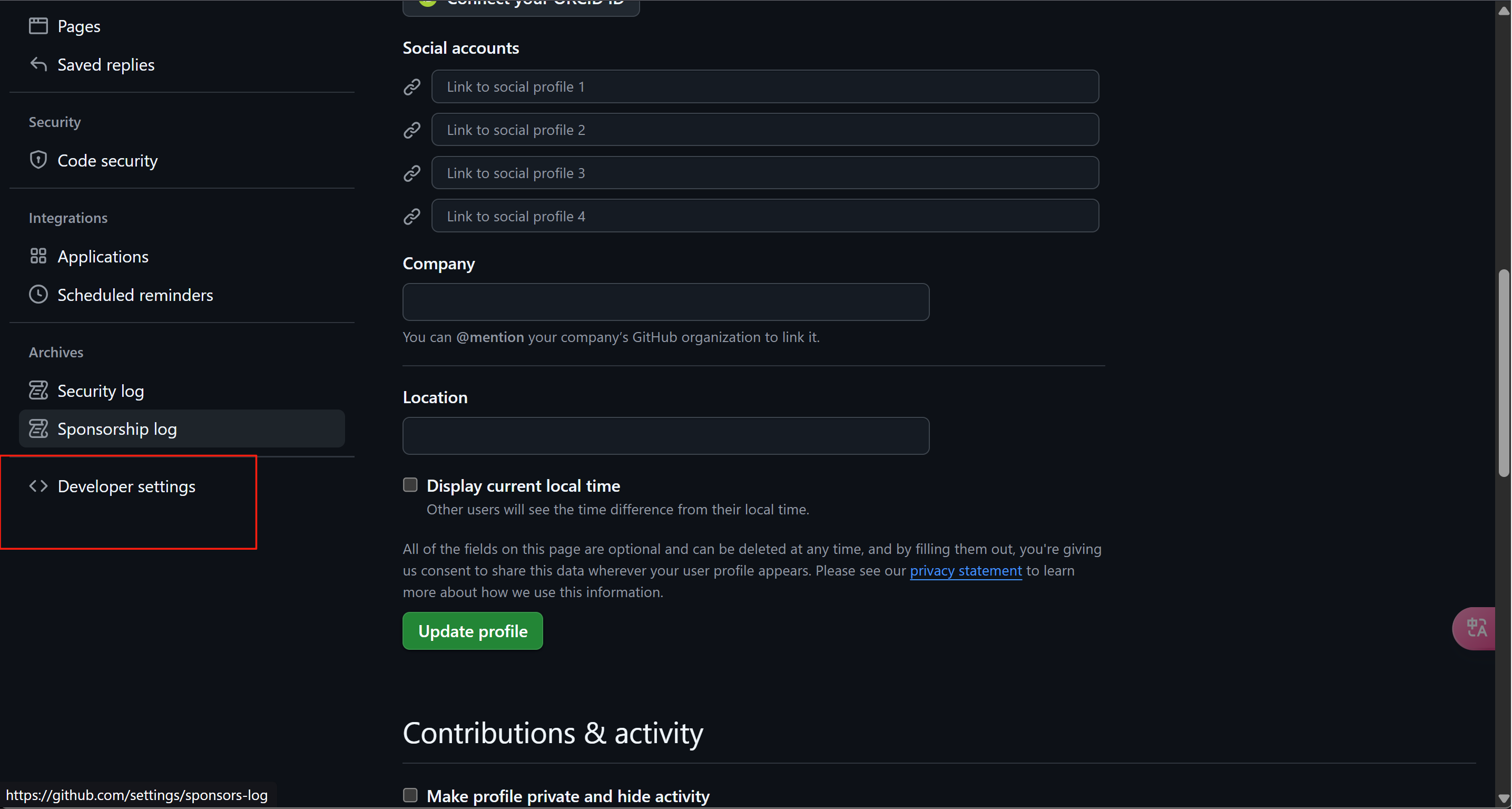Click the Applications grid icon

38,256
